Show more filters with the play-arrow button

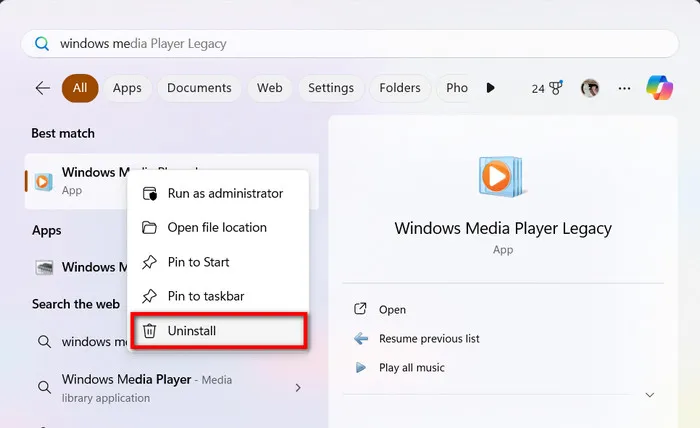[491, 88]
